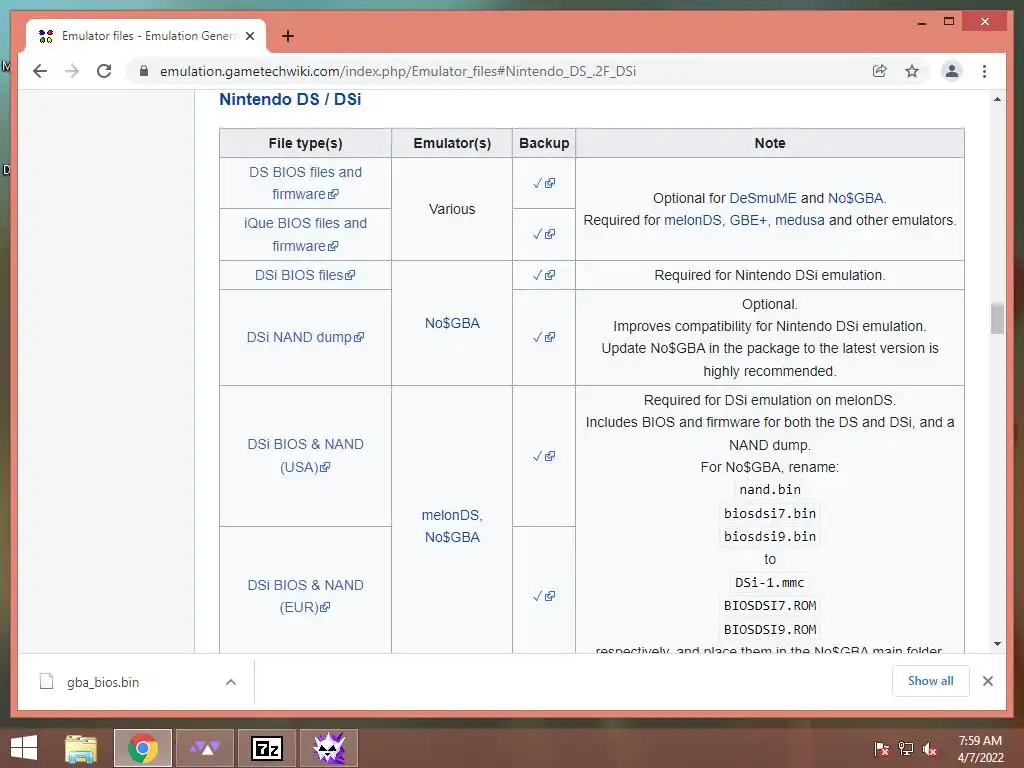The image size is (1024, 768).
Task: Select the Emulator files tab
Action: click(146, 36)
